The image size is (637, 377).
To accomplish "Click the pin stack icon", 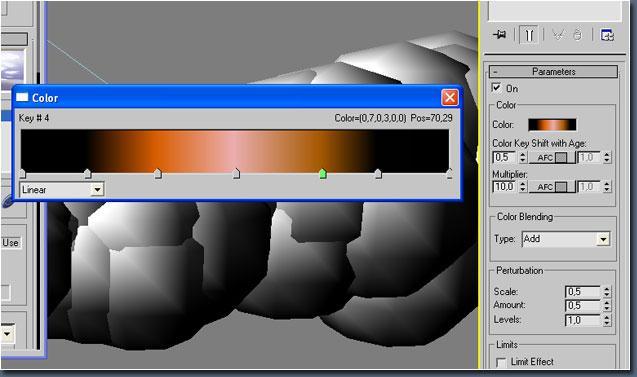I will [x=500, y=35].
